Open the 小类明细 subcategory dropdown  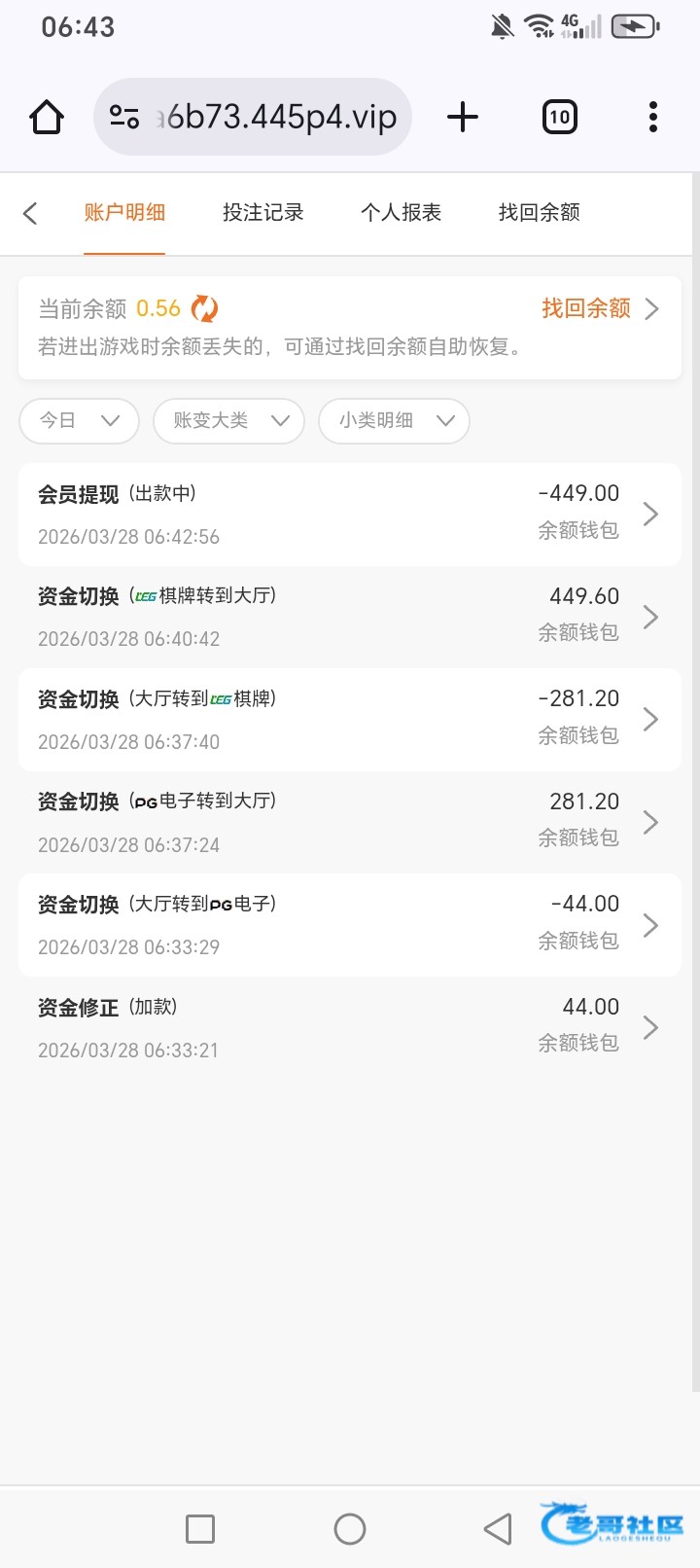(394, 421)
